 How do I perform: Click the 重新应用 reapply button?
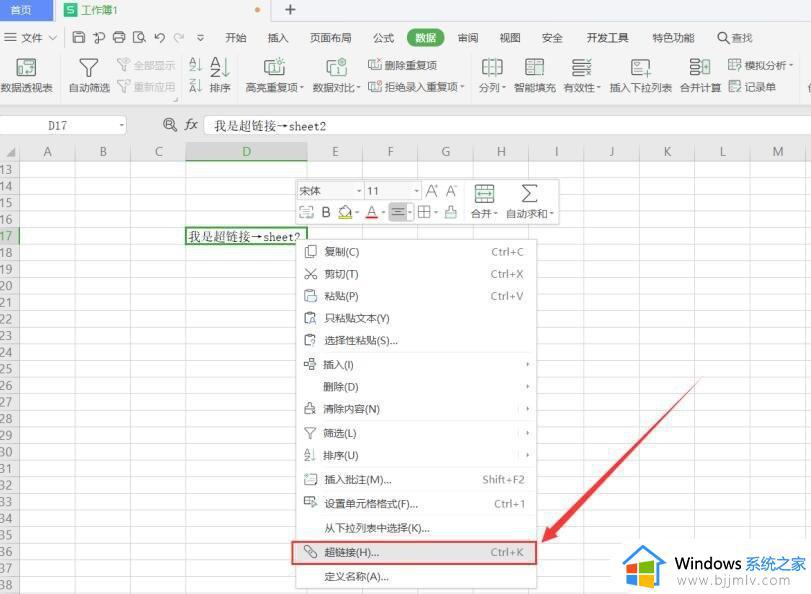(x=146, y=86)
